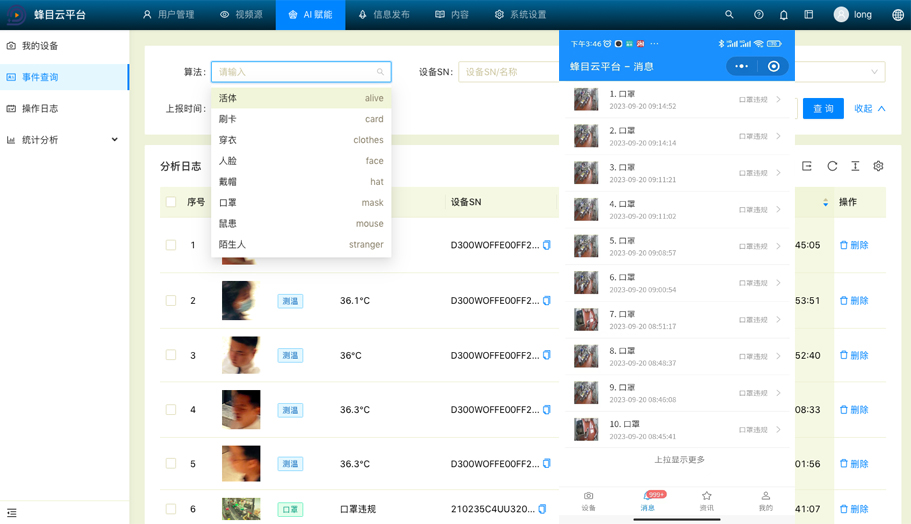Click the sort arrows in table header
The height and width of the screenshot is (524, 911).
tap(826, 202)
